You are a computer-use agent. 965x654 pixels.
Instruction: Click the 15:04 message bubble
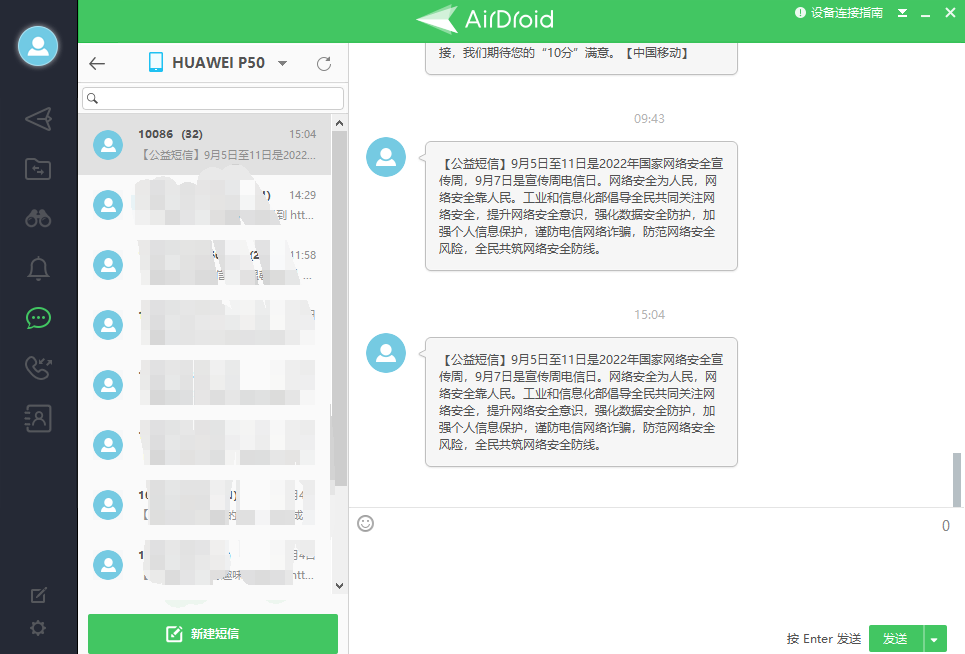[581, 402]
